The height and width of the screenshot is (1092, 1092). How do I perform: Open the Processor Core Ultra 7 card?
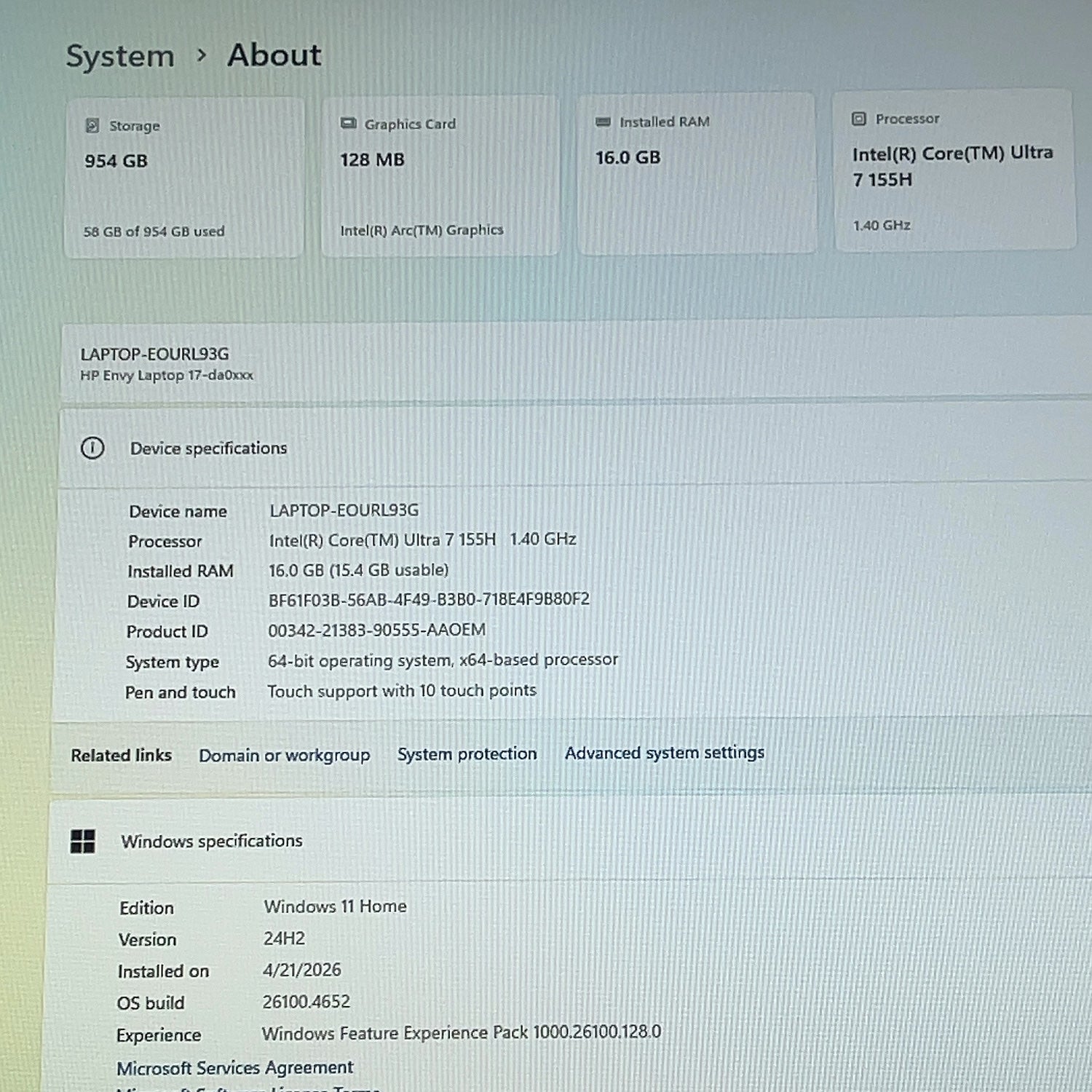[954, 170]
